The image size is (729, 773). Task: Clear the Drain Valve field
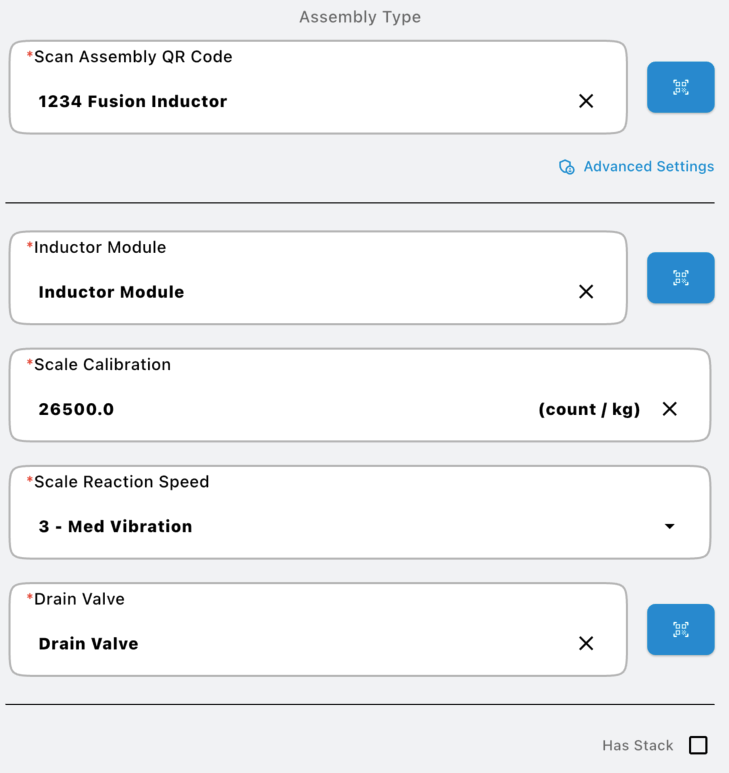coord(586,643)
